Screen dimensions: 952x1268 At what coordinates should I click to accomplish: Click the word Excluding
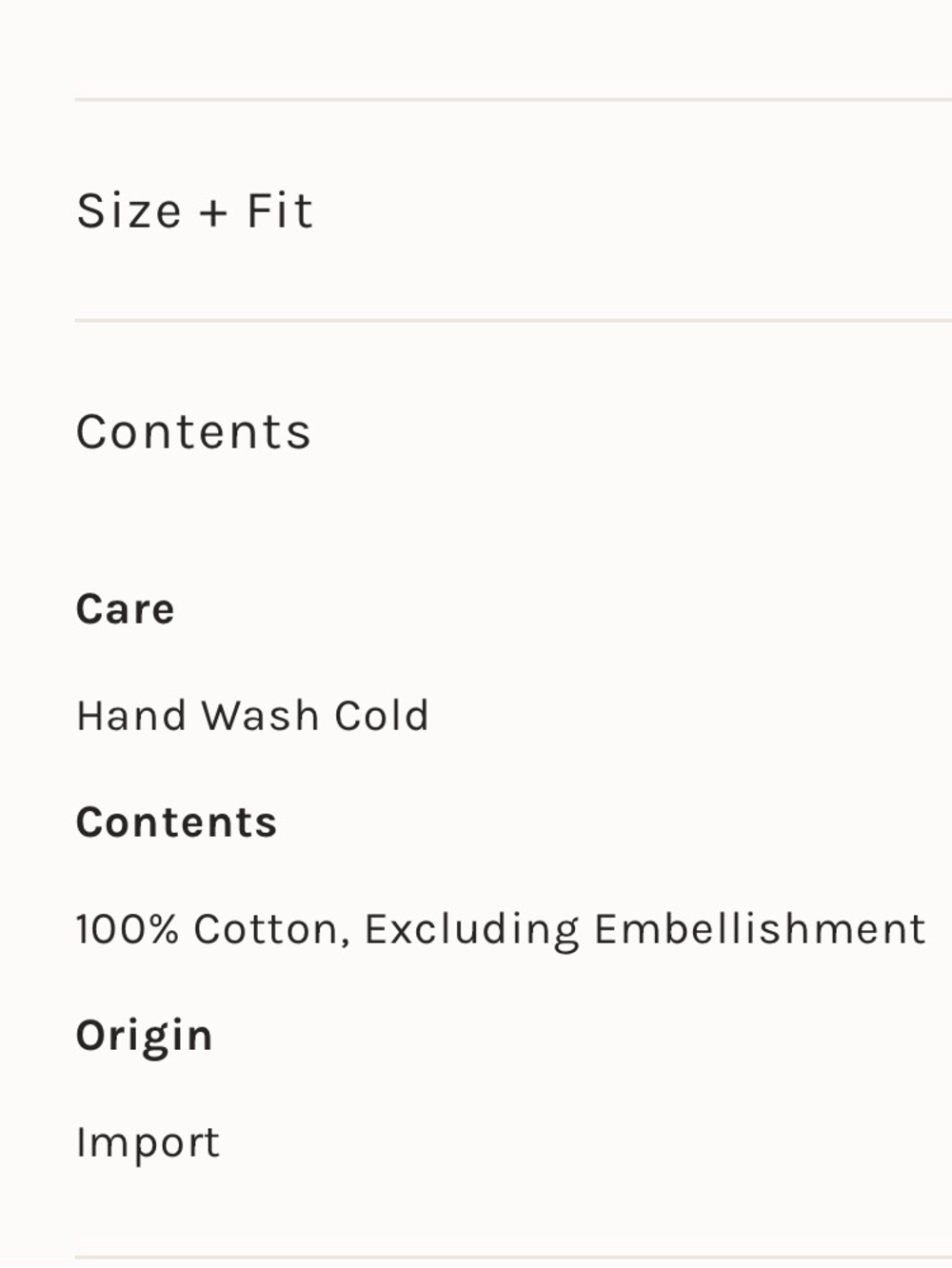tap(471, 931)
